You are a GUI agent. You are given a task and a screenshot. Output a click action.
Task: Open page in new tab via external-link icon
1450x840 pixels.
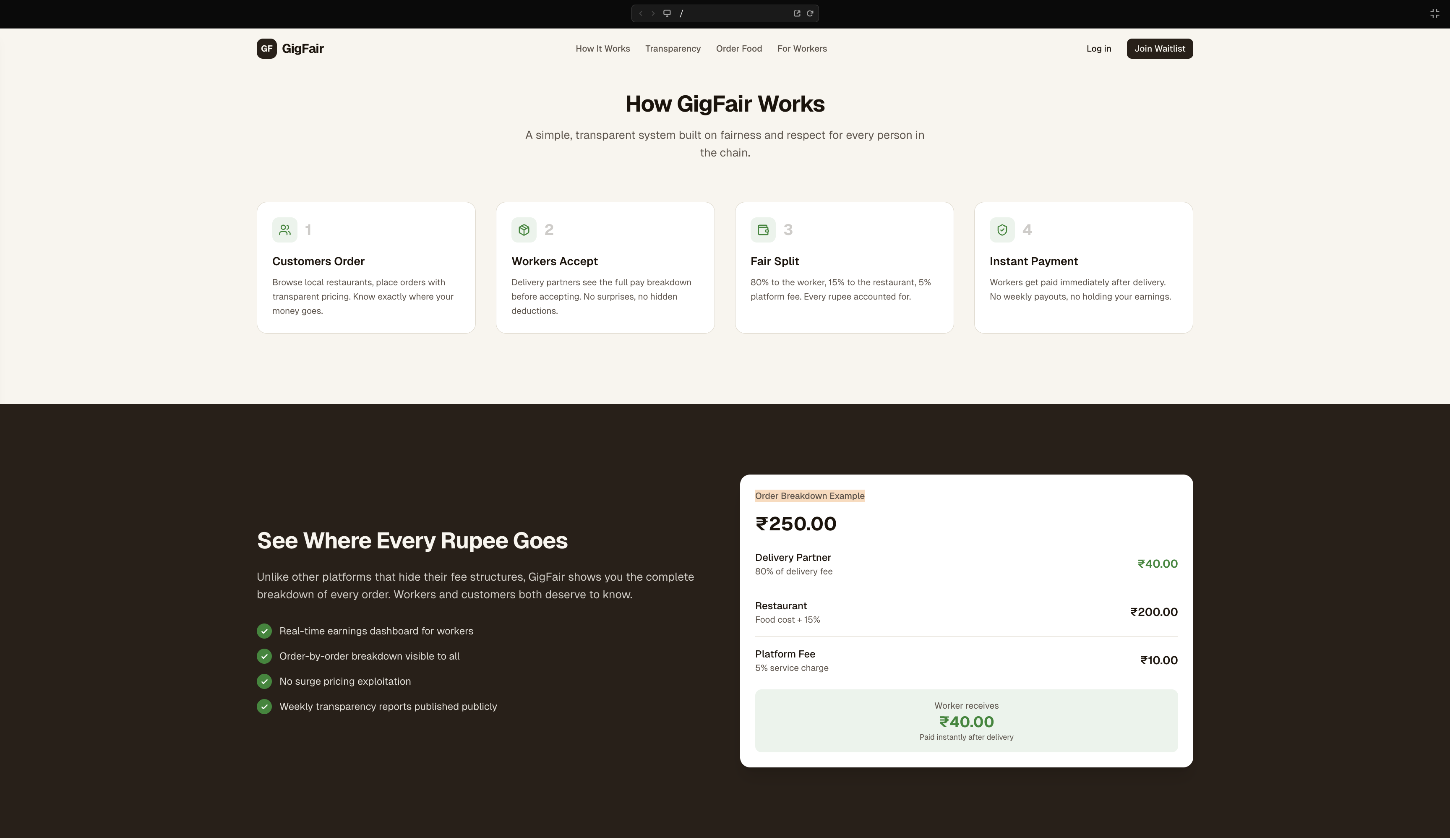coord(797,13)
